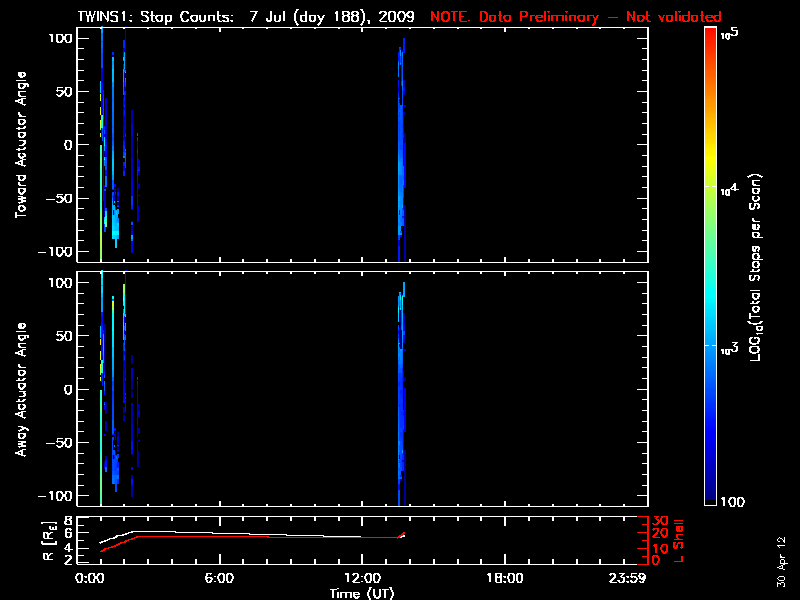This screenshot has height=600, width=800.
Task: Select the 'Away Actuator Angle' axis label
Action: [x=19, y=390]
